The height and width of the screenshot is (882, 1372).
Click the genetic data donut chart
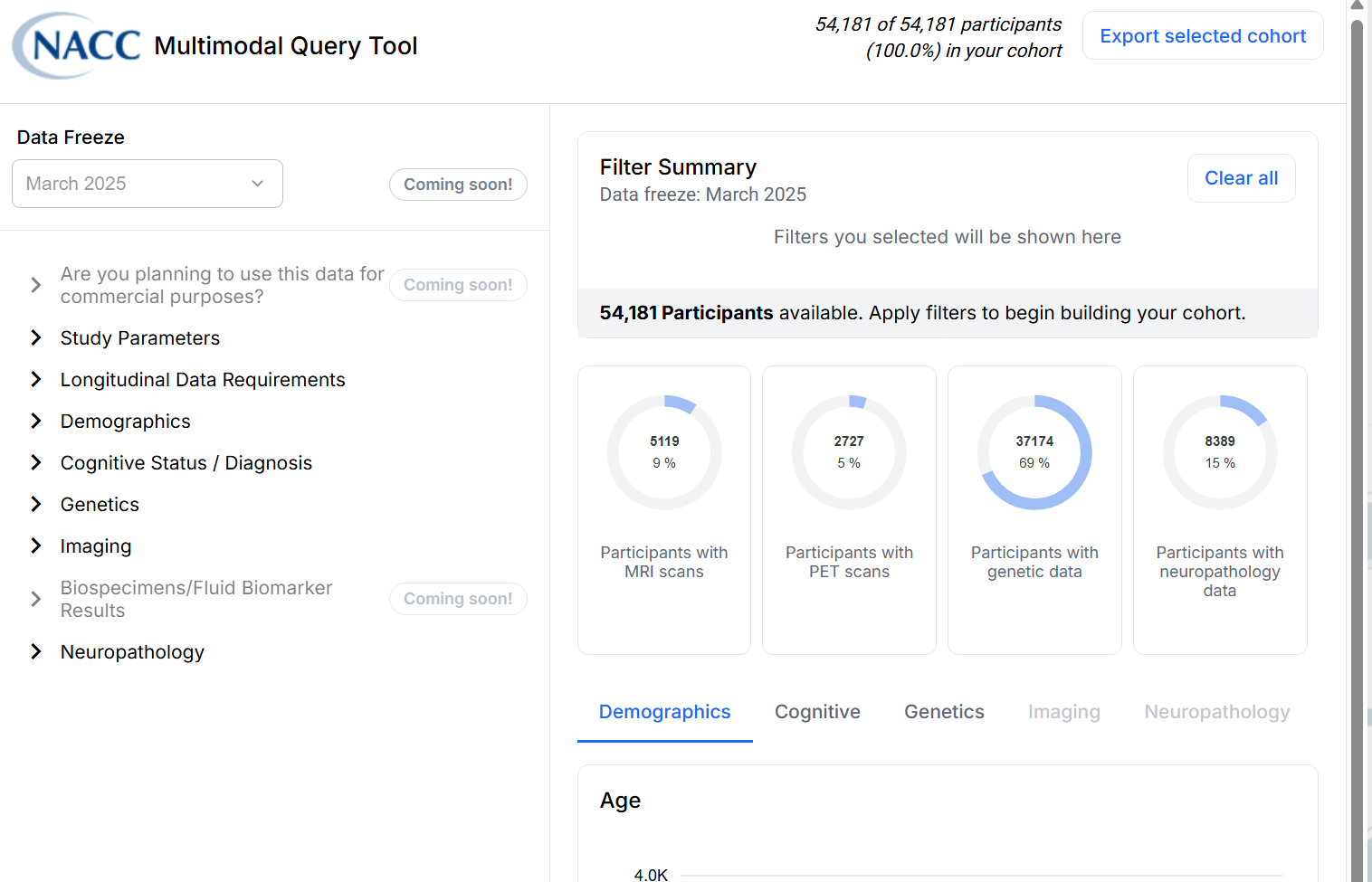1034,452
